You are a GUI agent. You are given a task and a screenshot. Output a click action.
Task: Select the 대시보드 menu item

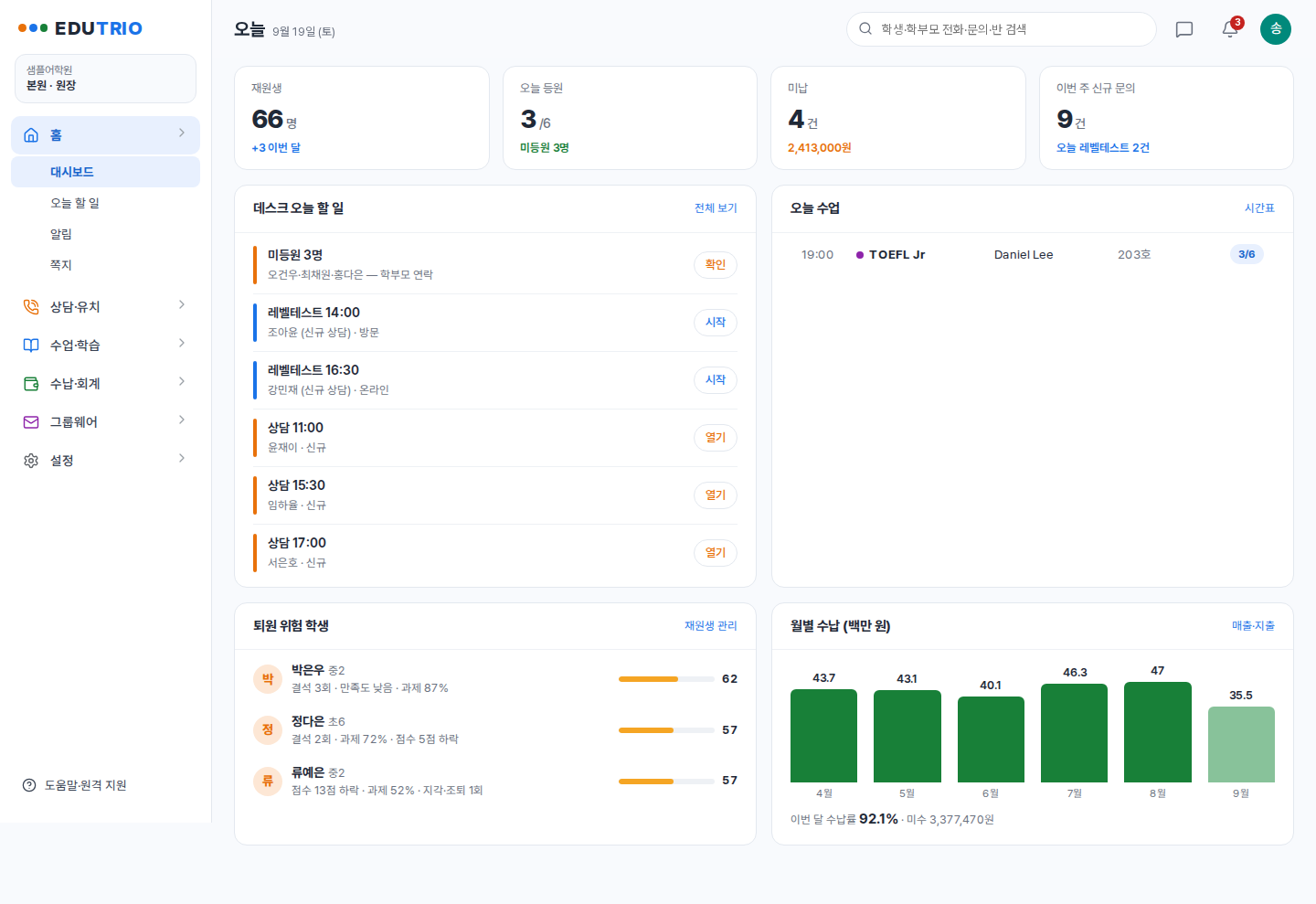point(105,172)
